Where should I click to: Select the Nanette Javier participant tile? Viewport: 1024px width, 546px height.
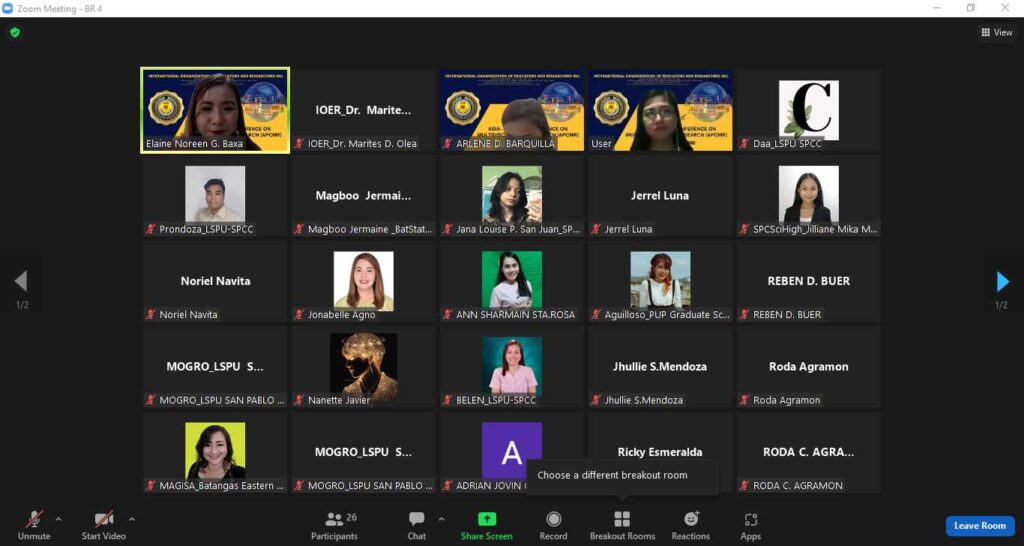(x=363, y=367)
